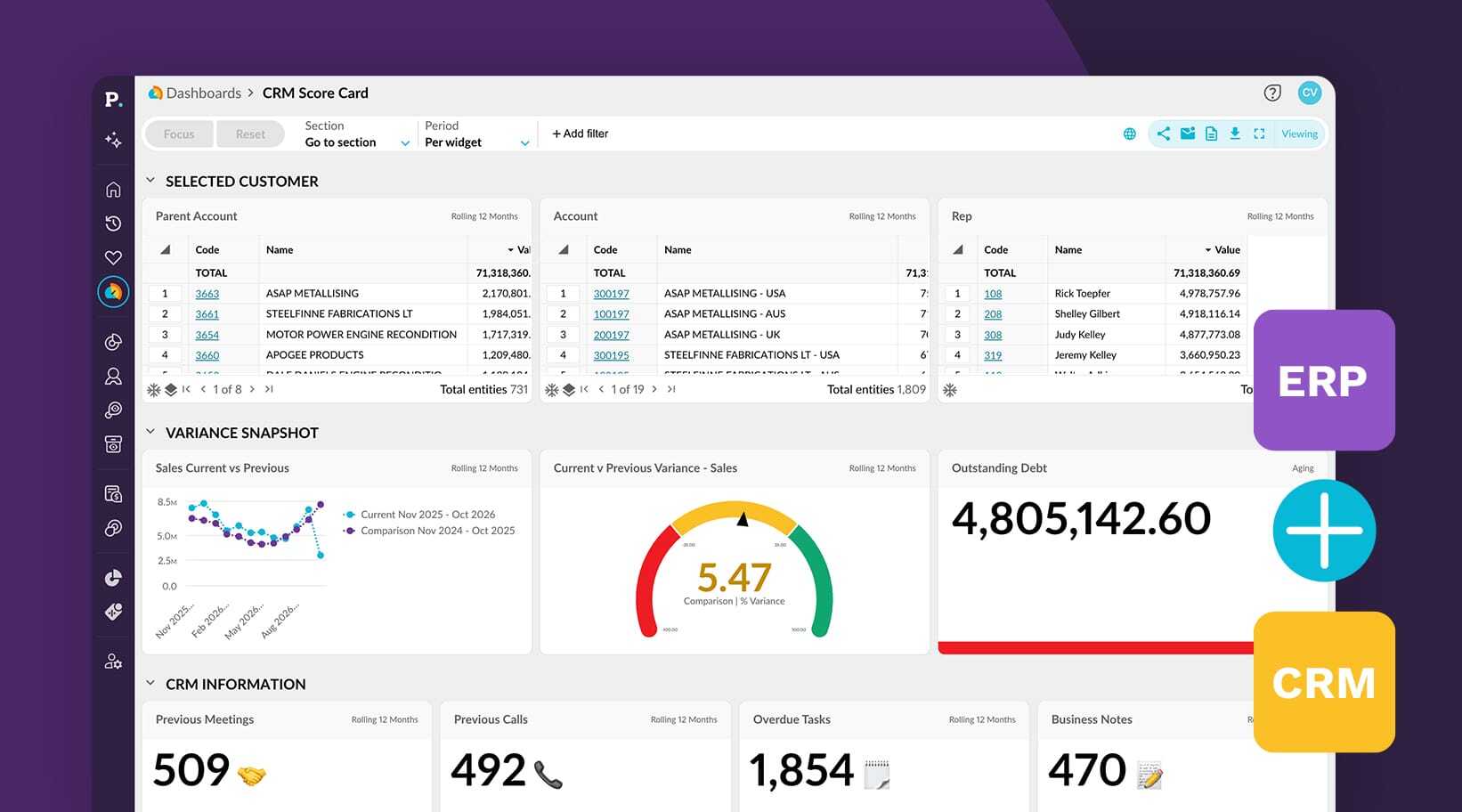Open user settings gear icon in sidebar
This screenshot has width=1462, height=812.
113,662
